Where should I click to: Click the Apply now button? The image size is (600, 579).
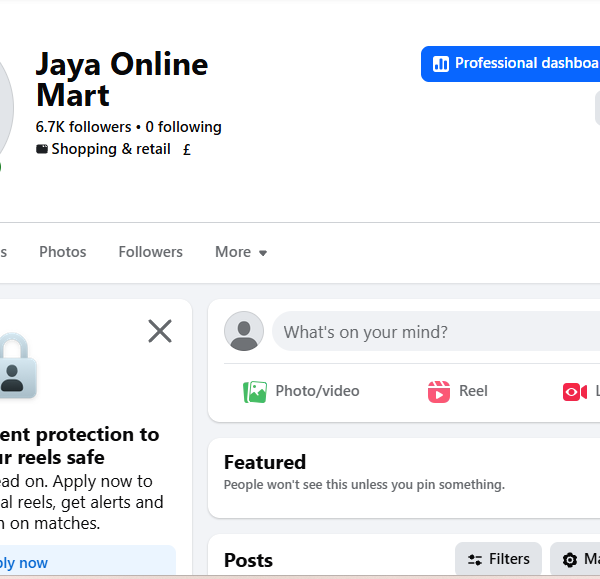88,561
